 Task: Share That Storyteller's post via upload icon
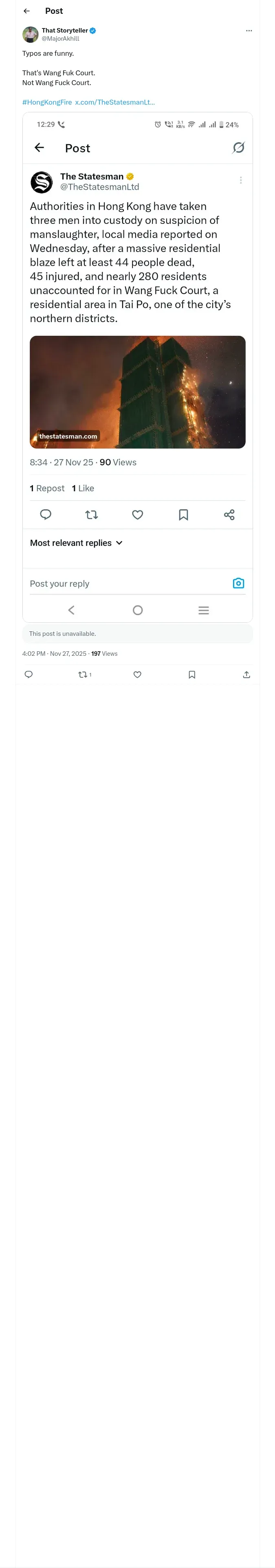[x=246, y=675]
